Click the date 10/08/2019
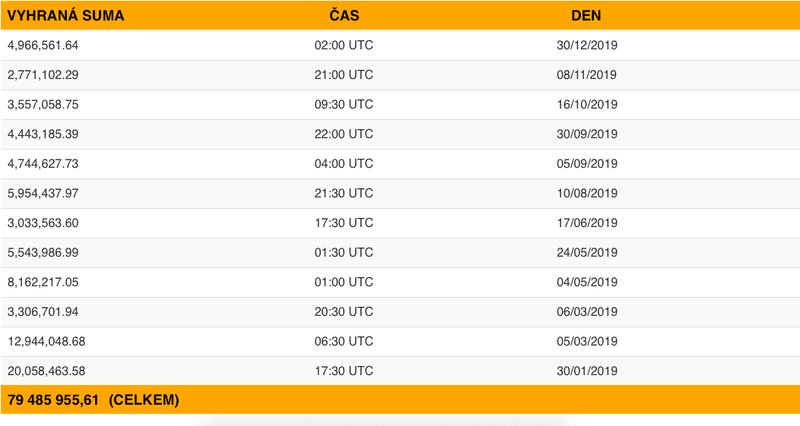 click(x=587, y=193)
